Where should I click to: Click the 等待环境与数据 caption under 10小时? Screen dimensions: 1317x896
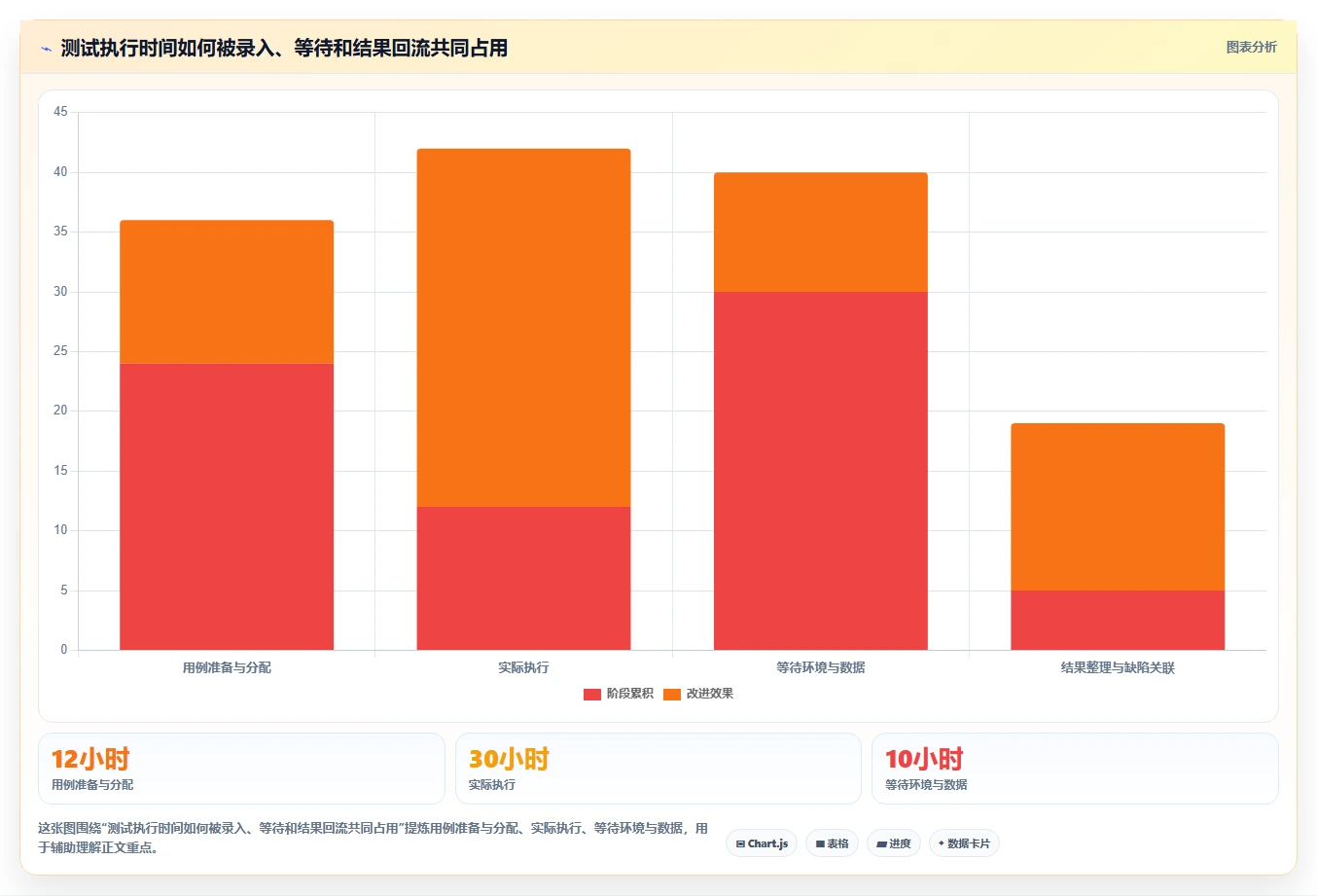click(926, 784)
